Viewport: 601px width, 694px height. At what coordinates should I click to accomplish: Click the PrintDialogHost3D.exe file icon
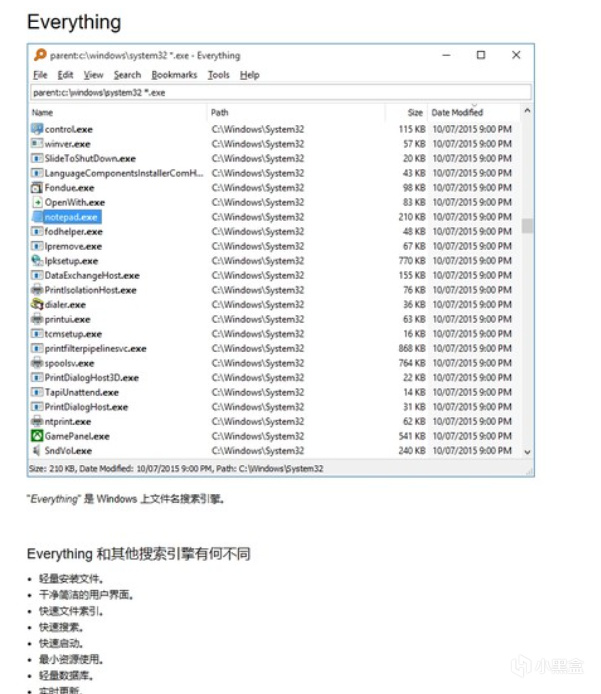click(x=37, y=378)
